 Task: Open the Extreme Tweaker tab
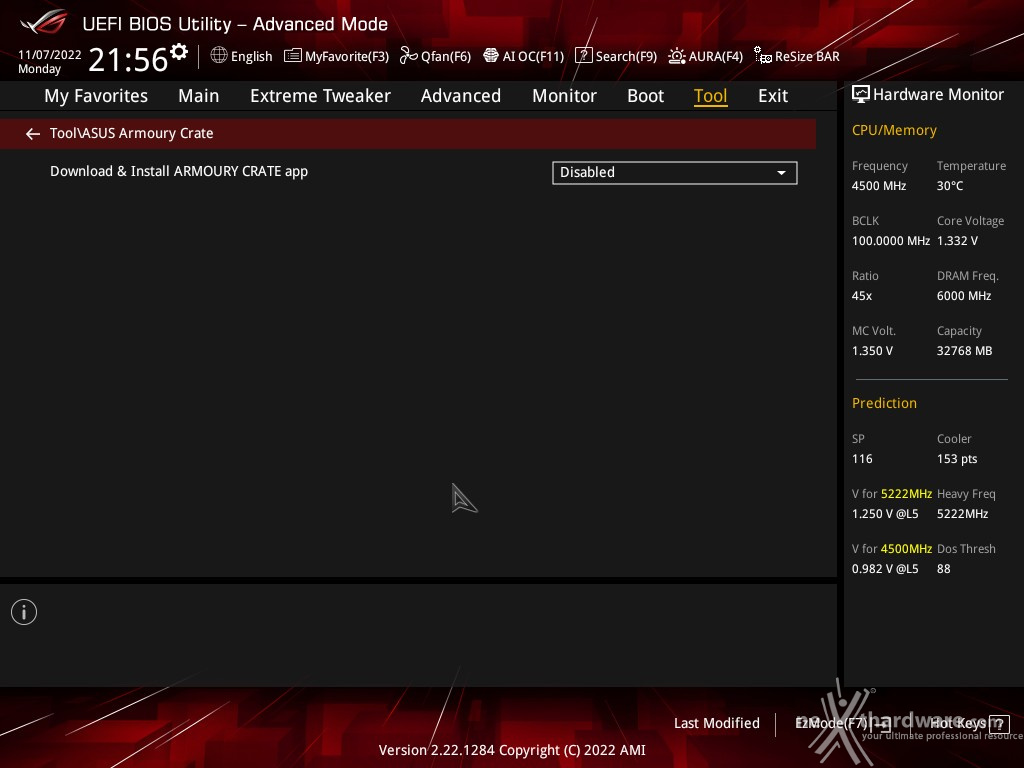coord(320,96)
